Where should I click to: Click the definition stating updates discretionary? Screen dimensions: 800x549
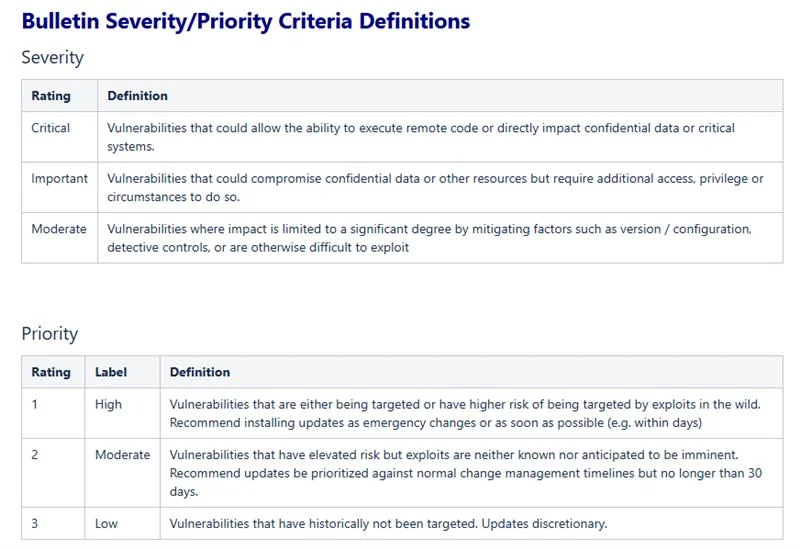click(388, 523)
